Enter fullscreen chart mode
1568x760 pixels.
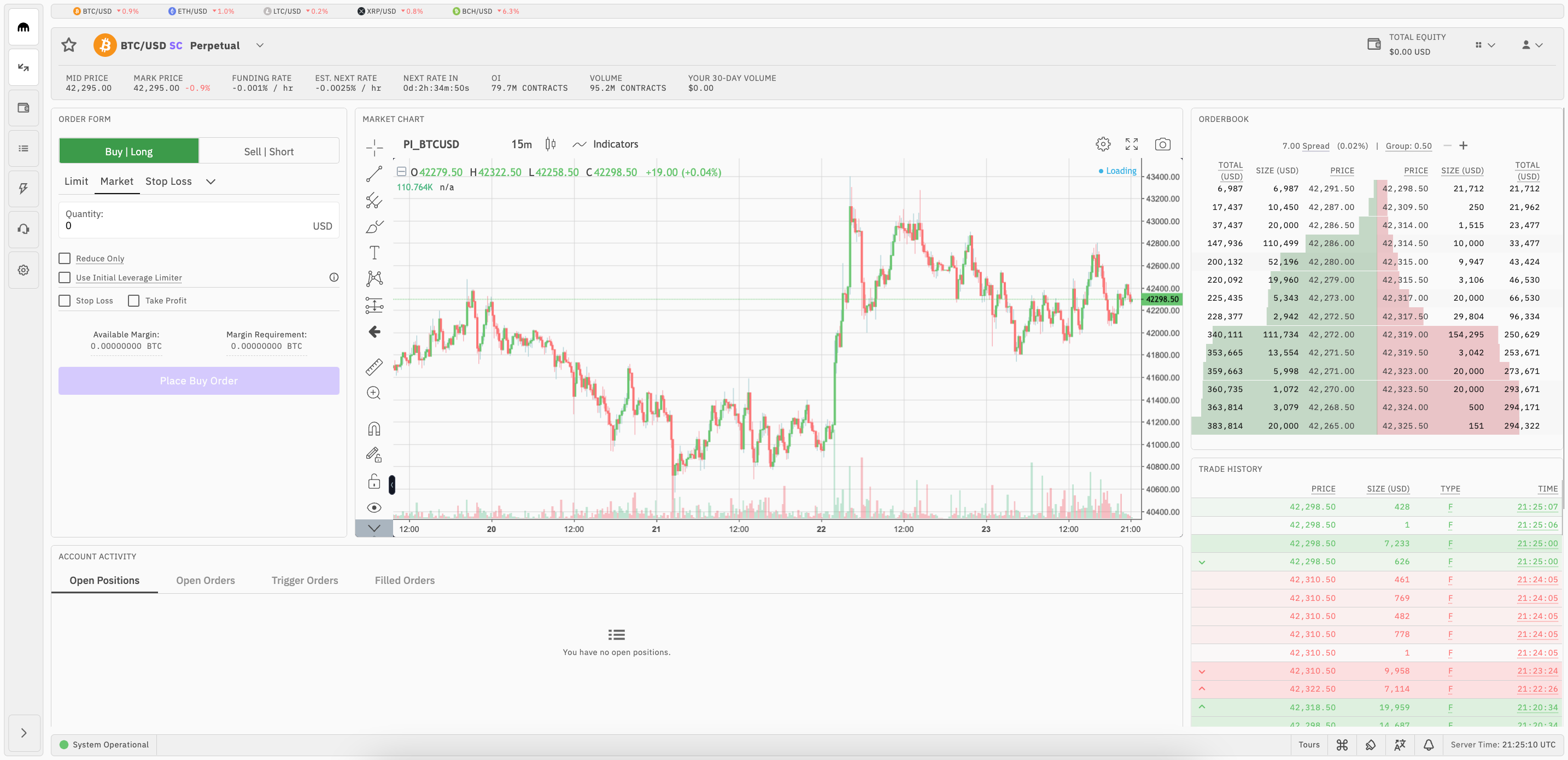(x=1132, y=144)
